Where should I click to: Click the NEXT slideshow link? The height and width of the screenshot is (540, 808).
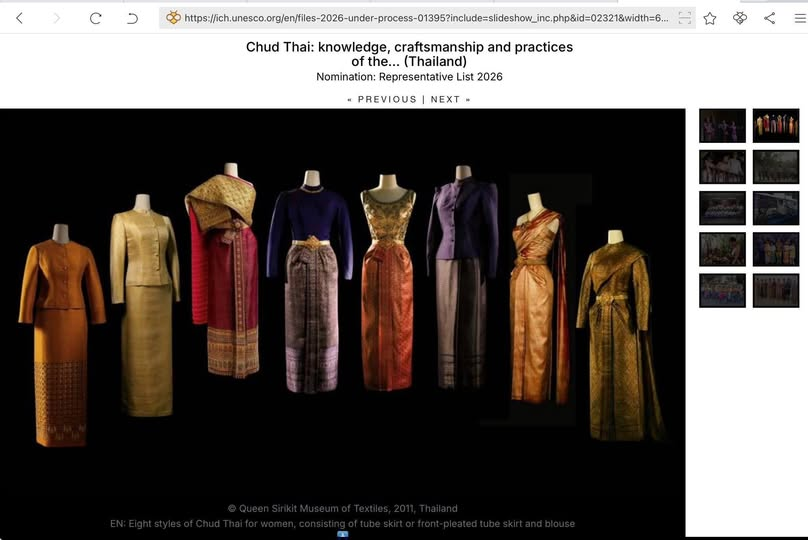click(445, 99)
